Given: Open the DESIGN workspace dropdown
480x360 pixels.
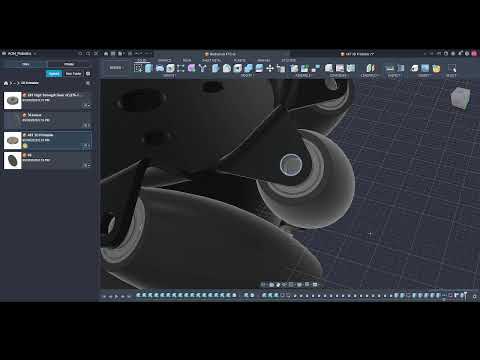Looking at the screenshot, I should (x=116, y=68).
